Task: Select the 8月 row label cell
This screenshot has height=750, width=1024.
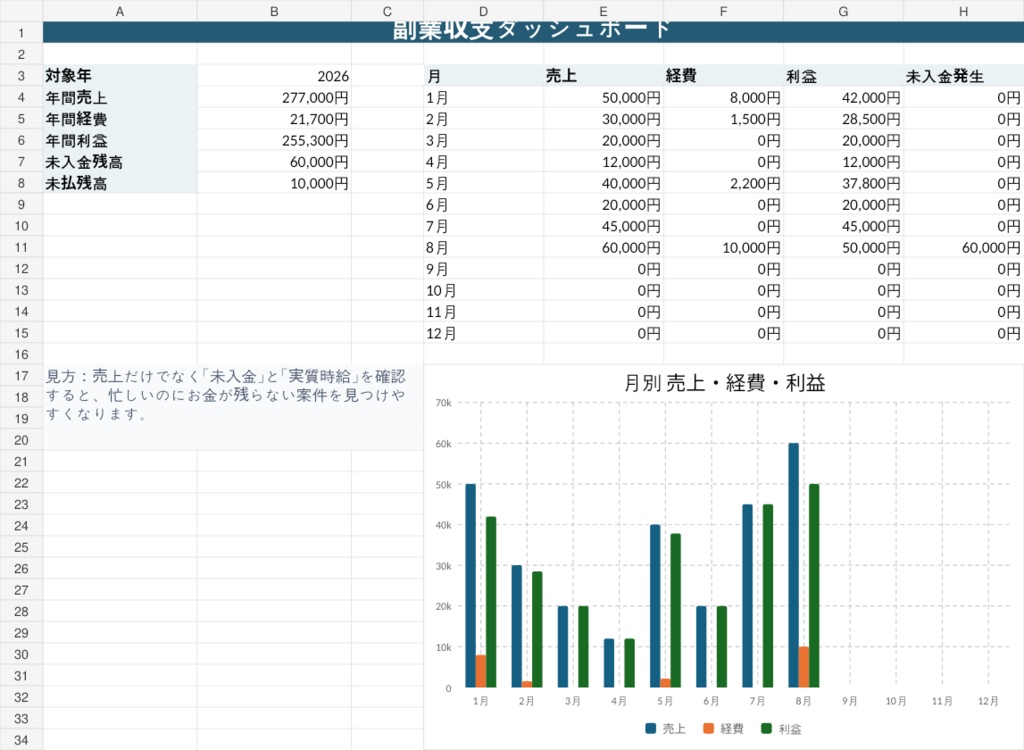Action: coord(483,248)
